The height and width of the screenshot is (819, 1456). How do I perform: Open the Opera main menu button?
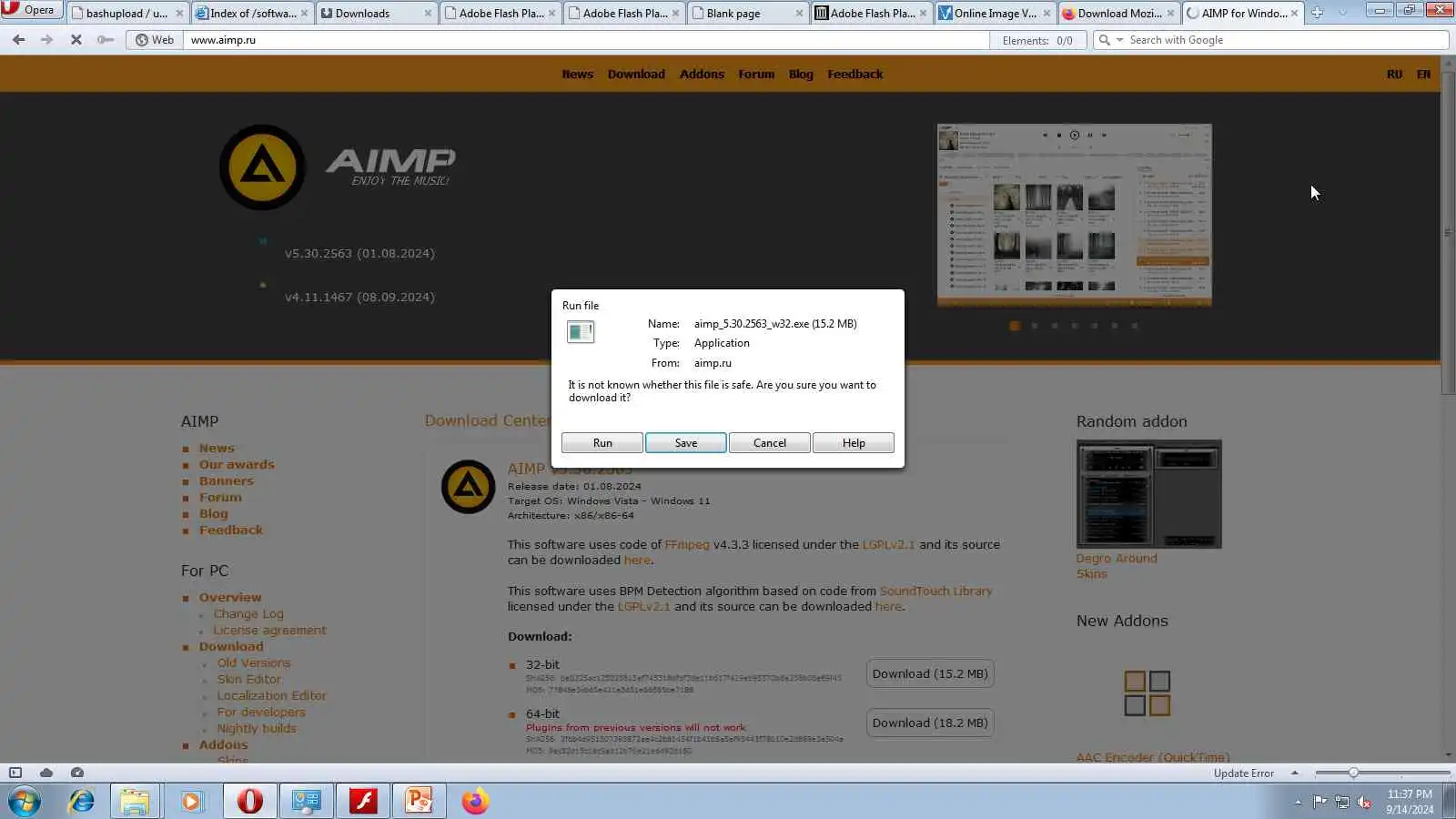tap(31, 10)
